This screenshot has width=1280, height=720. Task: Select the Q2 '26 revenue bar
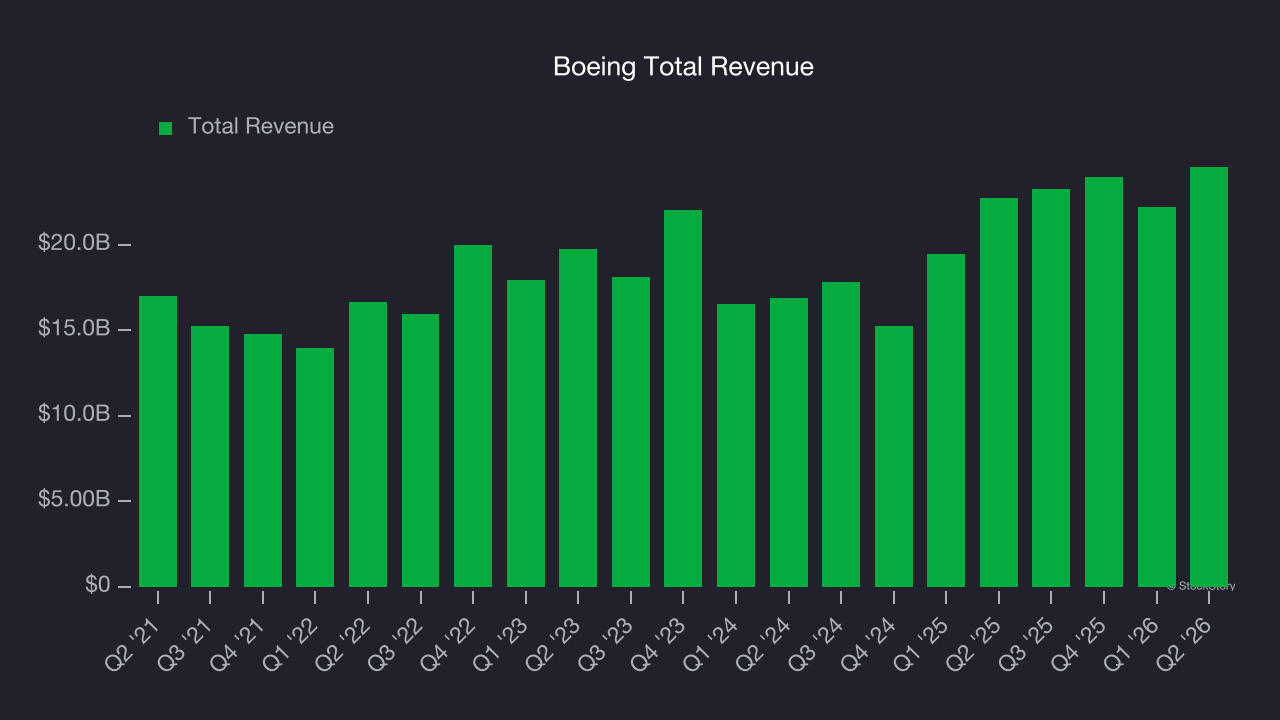pos(1209,377)
